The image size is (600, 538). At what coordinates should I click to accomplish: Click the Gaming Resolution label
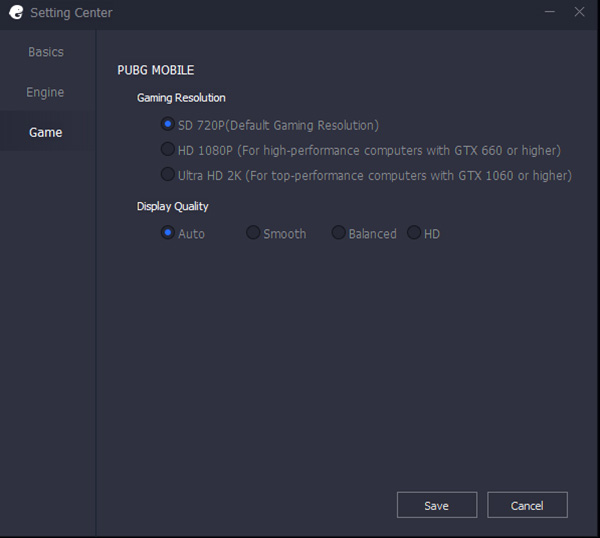(x=181, y=98)
